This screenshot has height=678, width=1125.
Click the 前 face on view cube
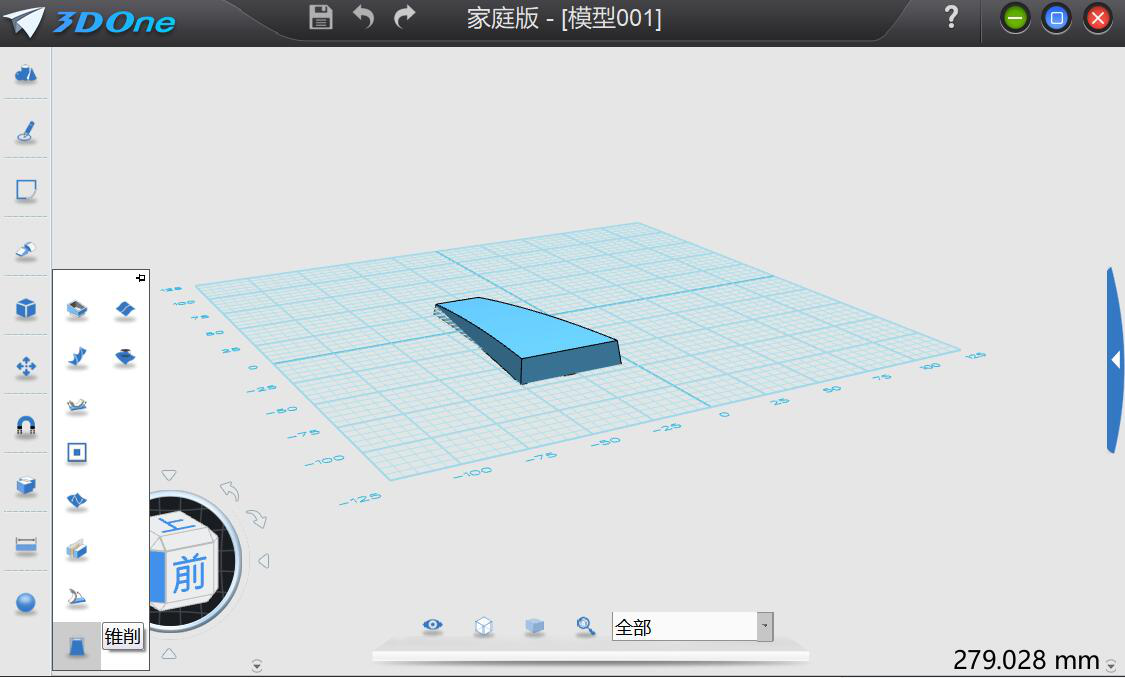tap(188, 575)
